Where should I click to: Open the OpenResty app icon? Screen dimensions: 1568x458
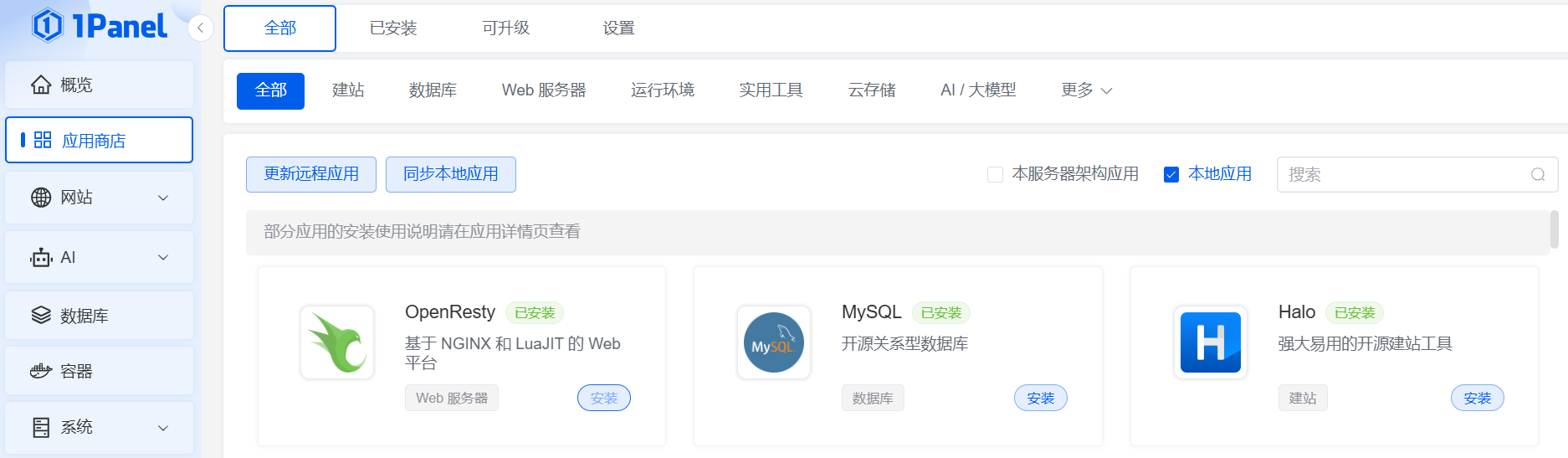[x=337, y=342]
